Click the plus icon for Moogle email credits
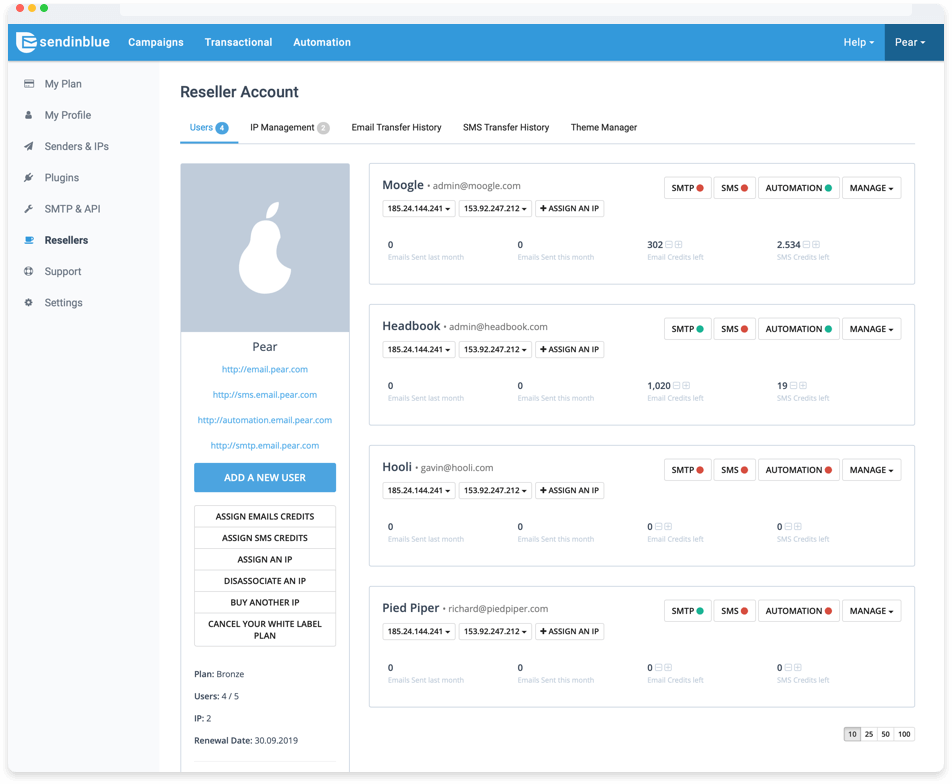The width and height of the screenshot is (952, 784). click(679, 245)
